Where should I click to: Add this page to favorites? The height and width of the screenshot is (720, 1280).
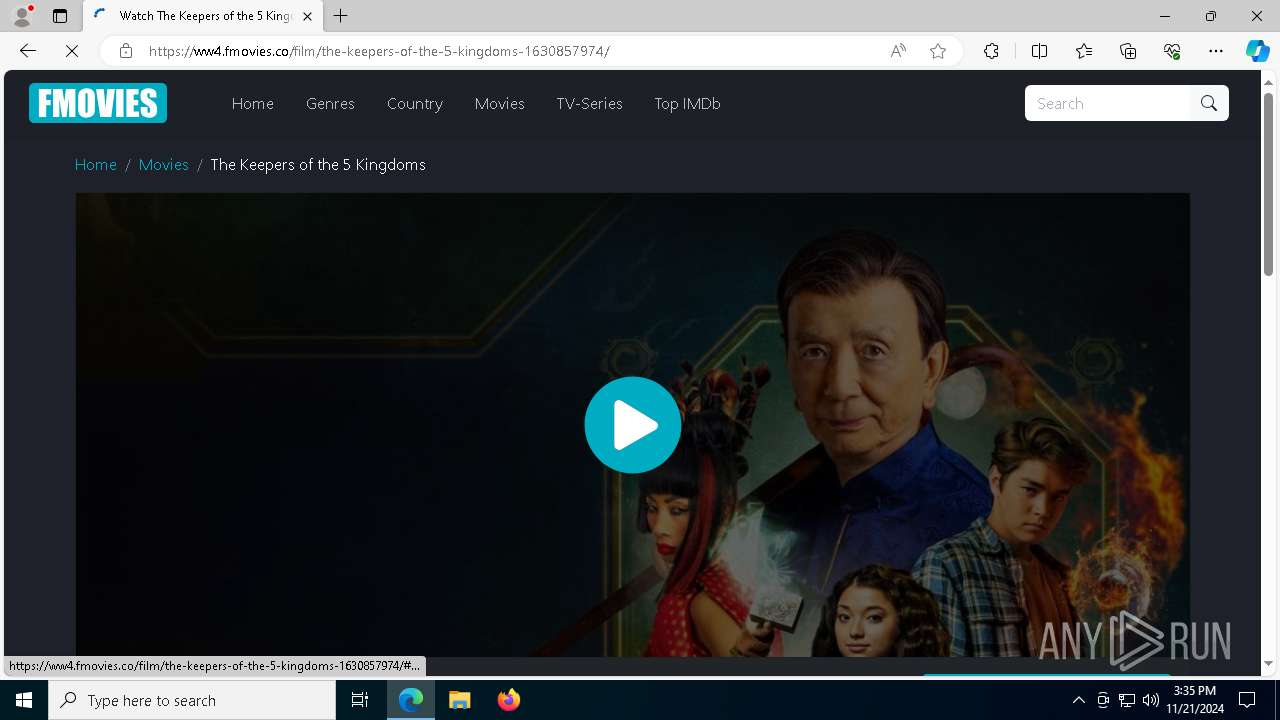(938, 51)
